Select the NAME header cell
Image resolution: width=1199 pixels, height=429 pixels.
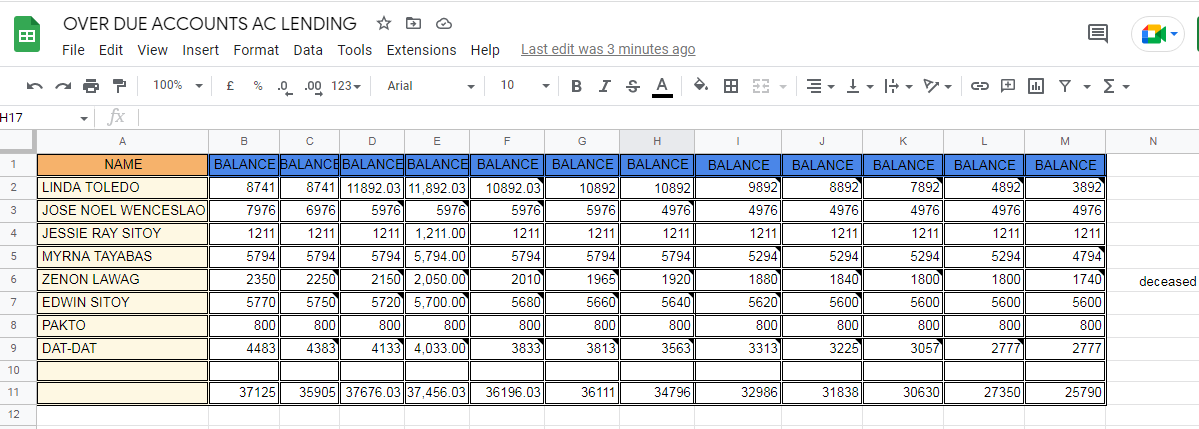click(122, 164)
